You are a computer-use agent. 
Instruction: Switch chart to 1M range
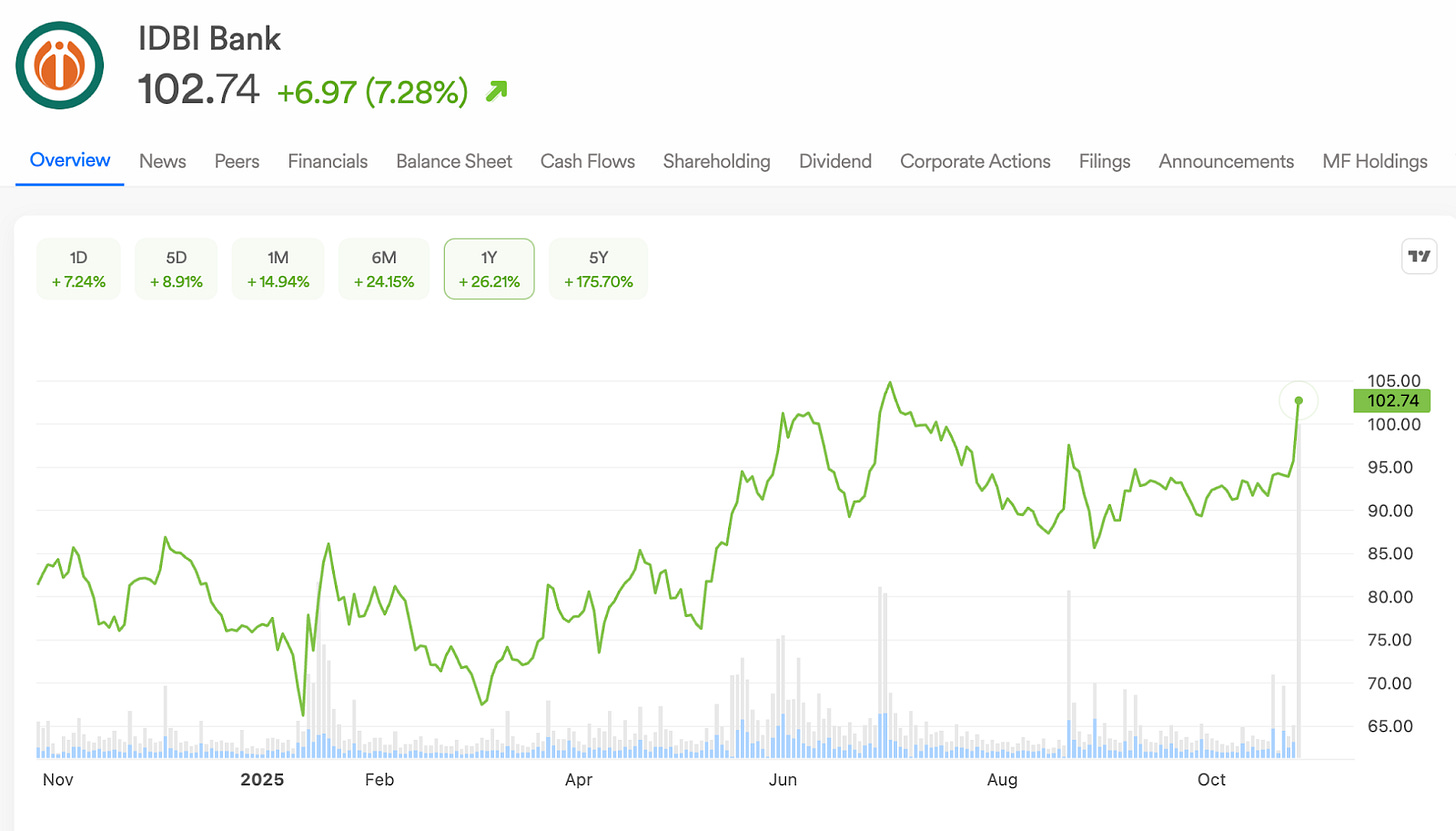tap(278, 269)
